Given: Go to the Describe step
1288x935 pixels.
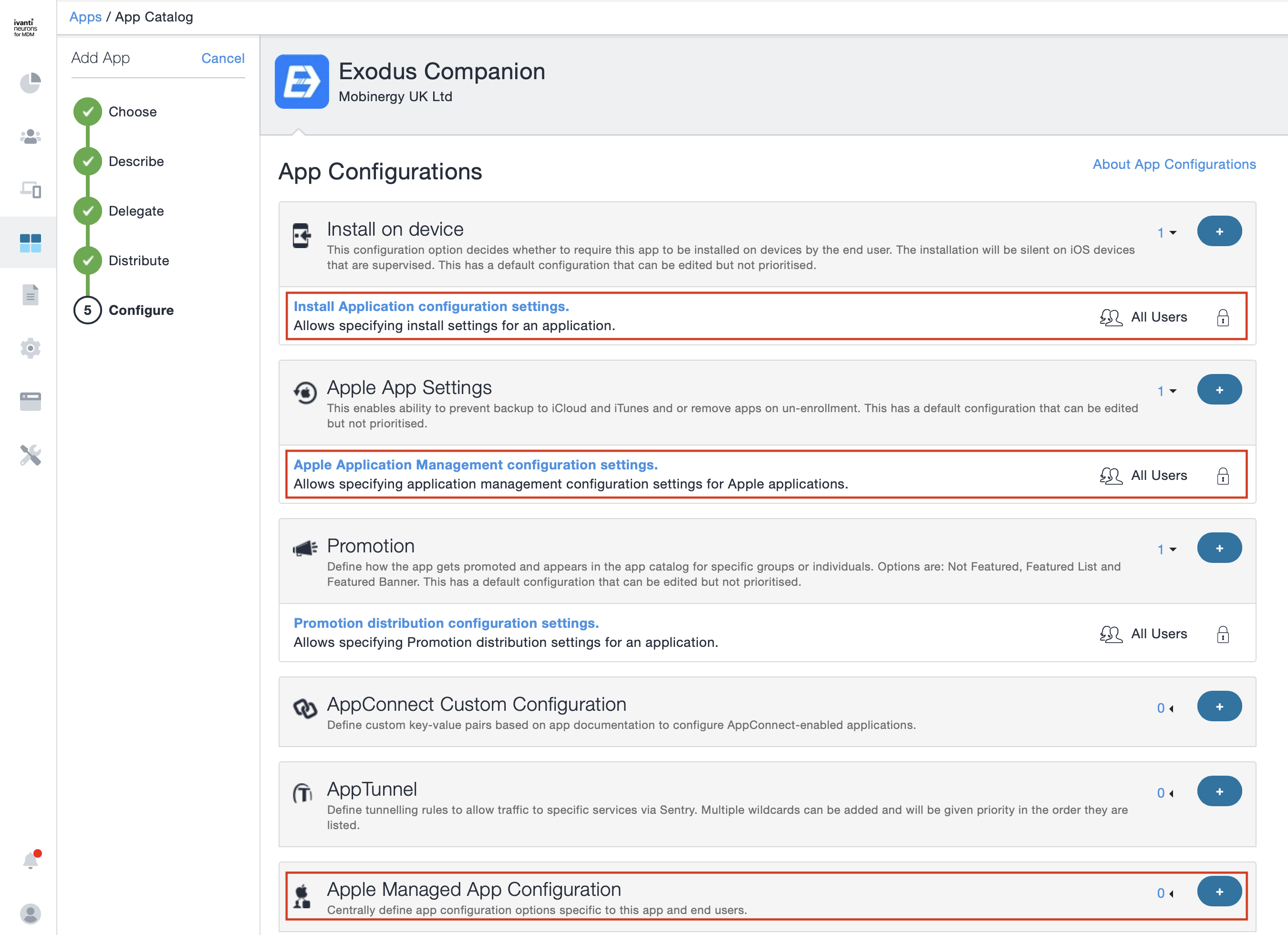Looking at the screenshot, I should point(119,161).
